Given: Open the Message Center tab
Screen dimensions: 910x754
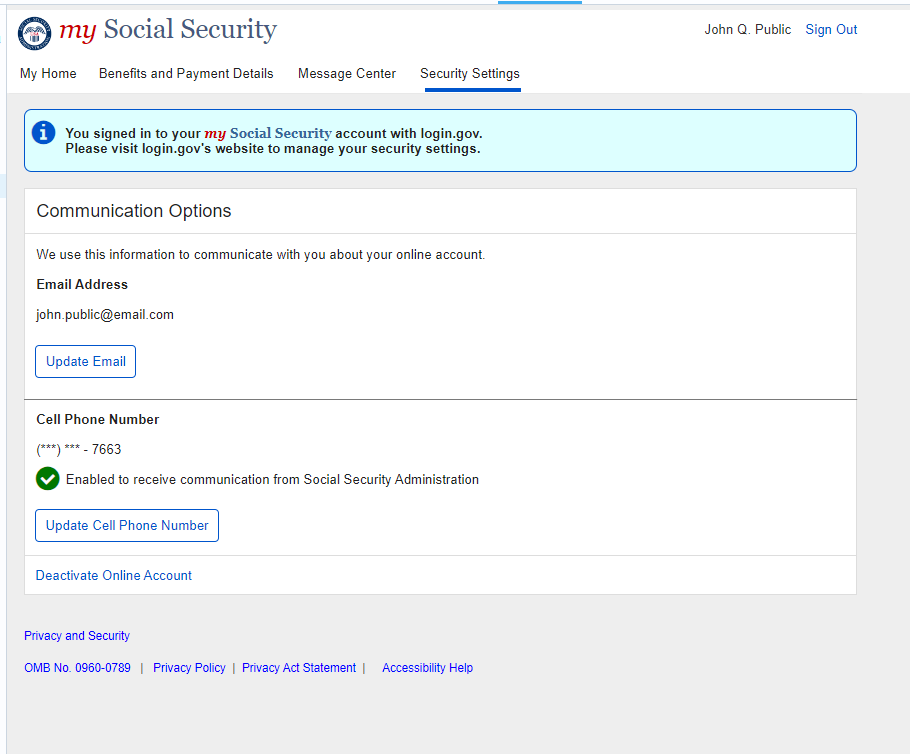Looking at the screenshot, I should 347,74.
